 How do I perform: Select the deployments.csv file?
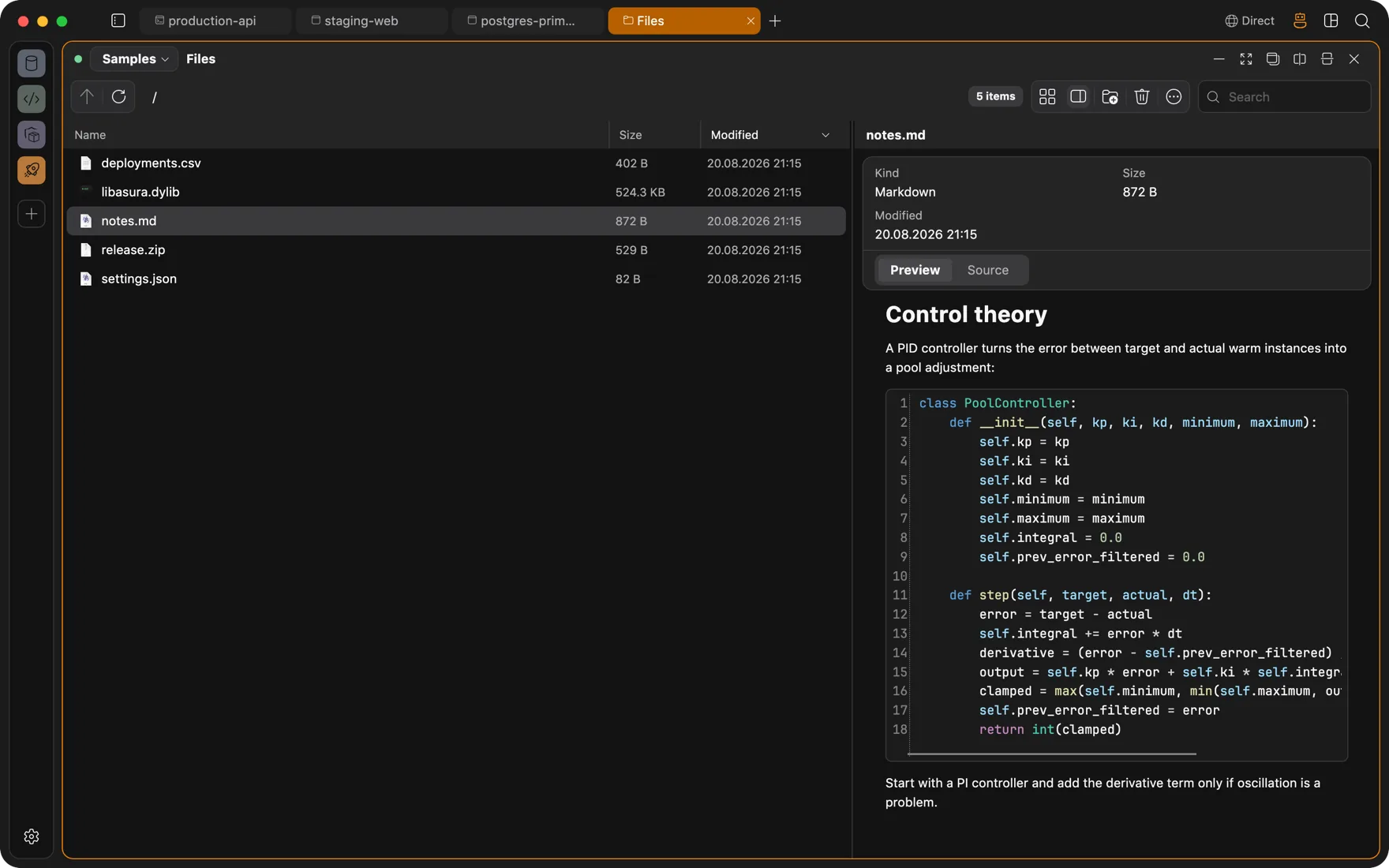(456, 163)
